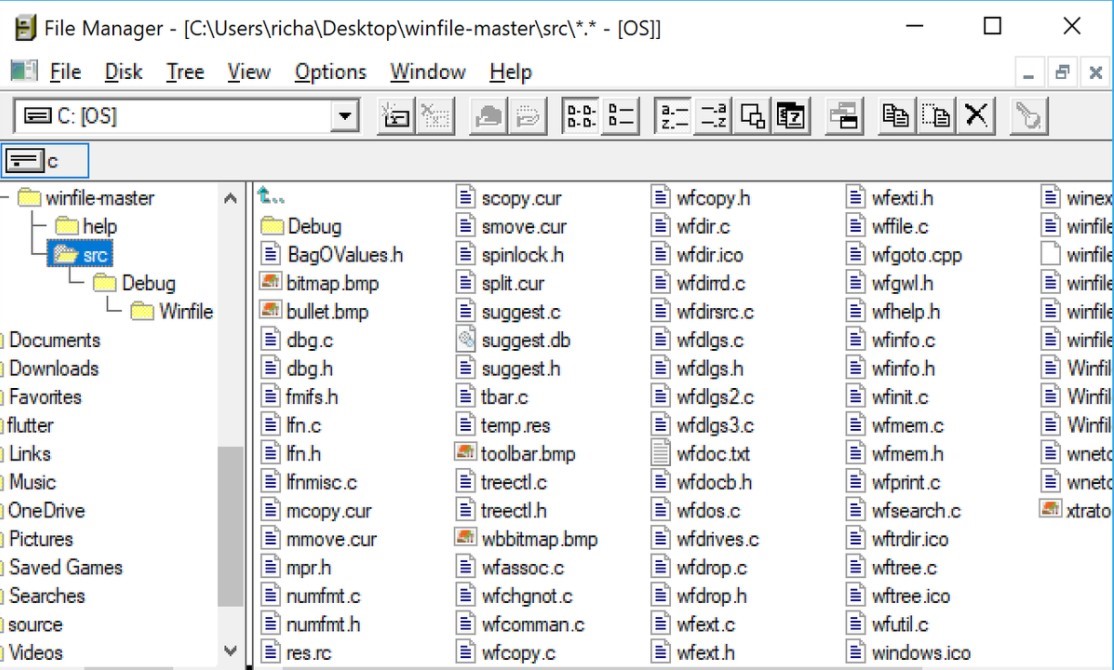The height and width of the screenshot is (670, 1114).
Task: Select the bitmap.bmp image file icon
Action: (271, 282)
